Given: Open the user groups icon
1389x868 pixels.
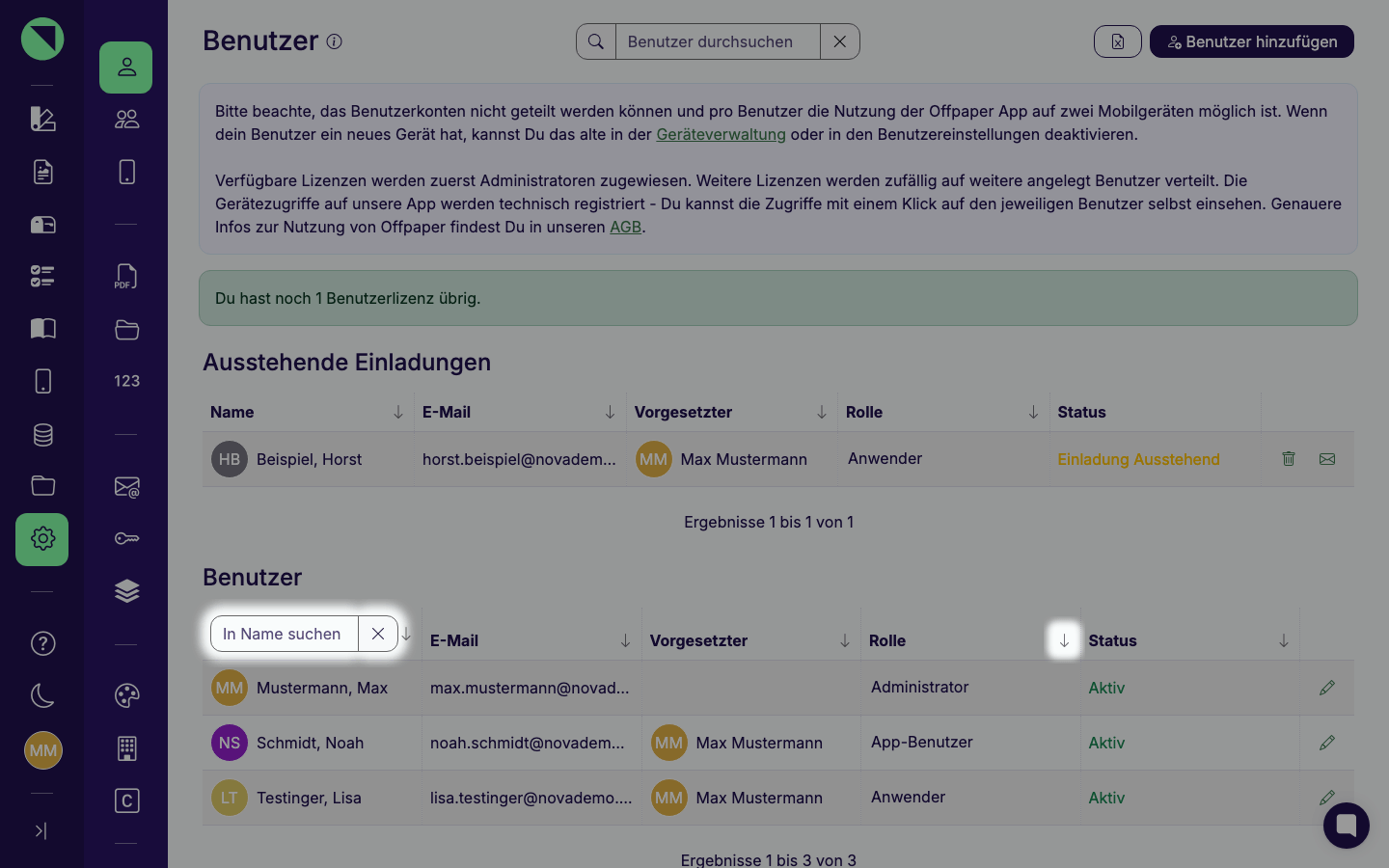Looking at the screenshot, I should (x=126, y=120).
